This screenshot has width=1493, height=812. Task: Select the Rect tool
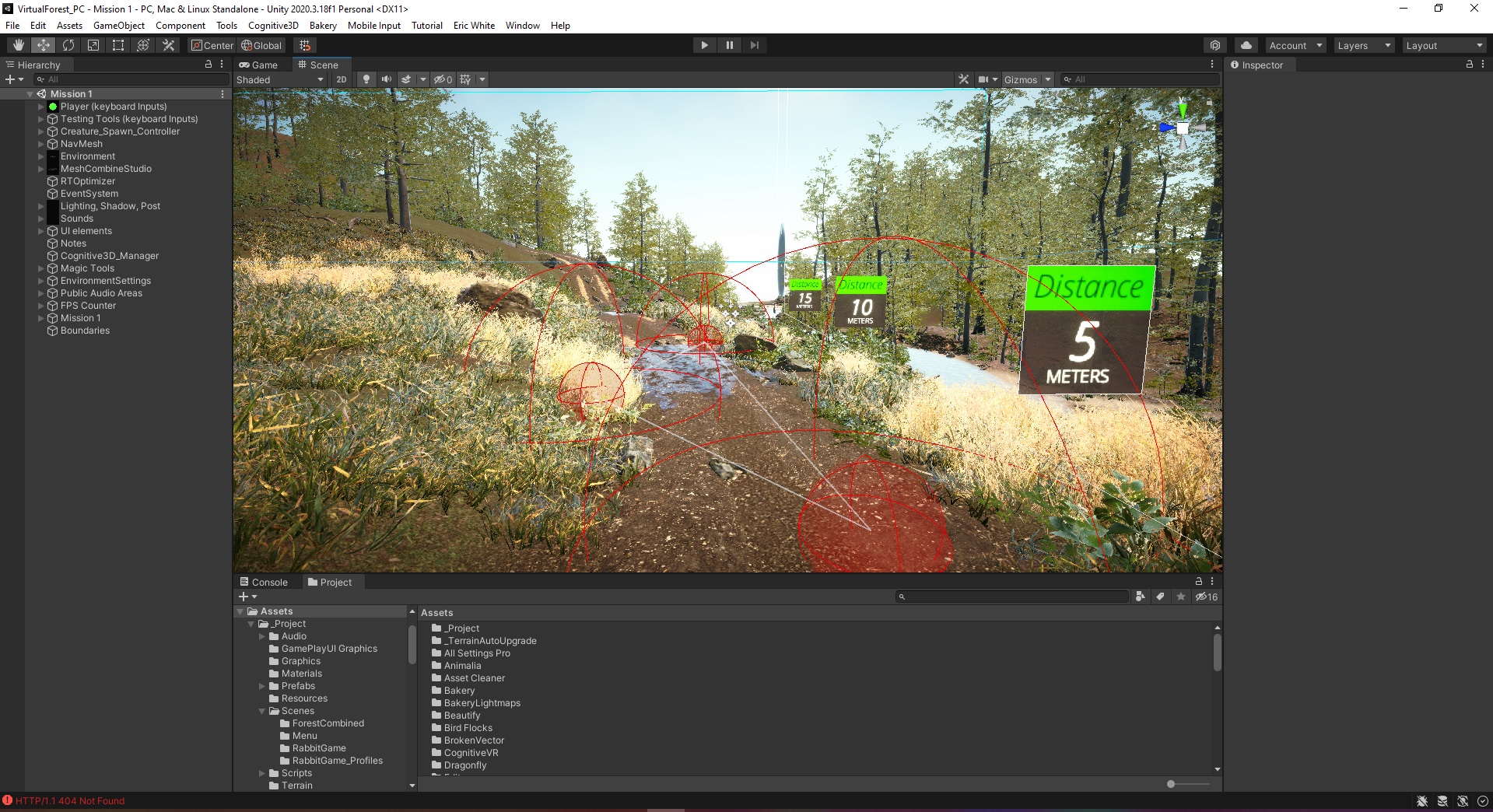(x=118, y=45)
